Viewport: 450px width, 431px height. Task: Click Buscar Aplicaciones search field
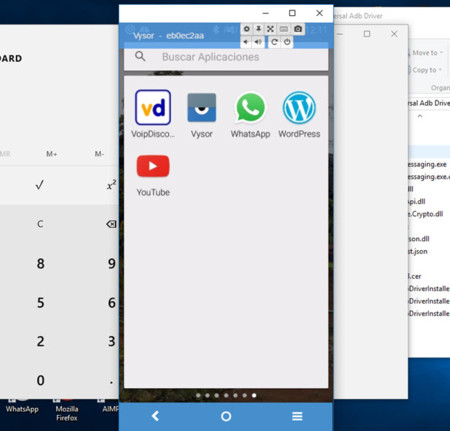click(x=226, y=57)
